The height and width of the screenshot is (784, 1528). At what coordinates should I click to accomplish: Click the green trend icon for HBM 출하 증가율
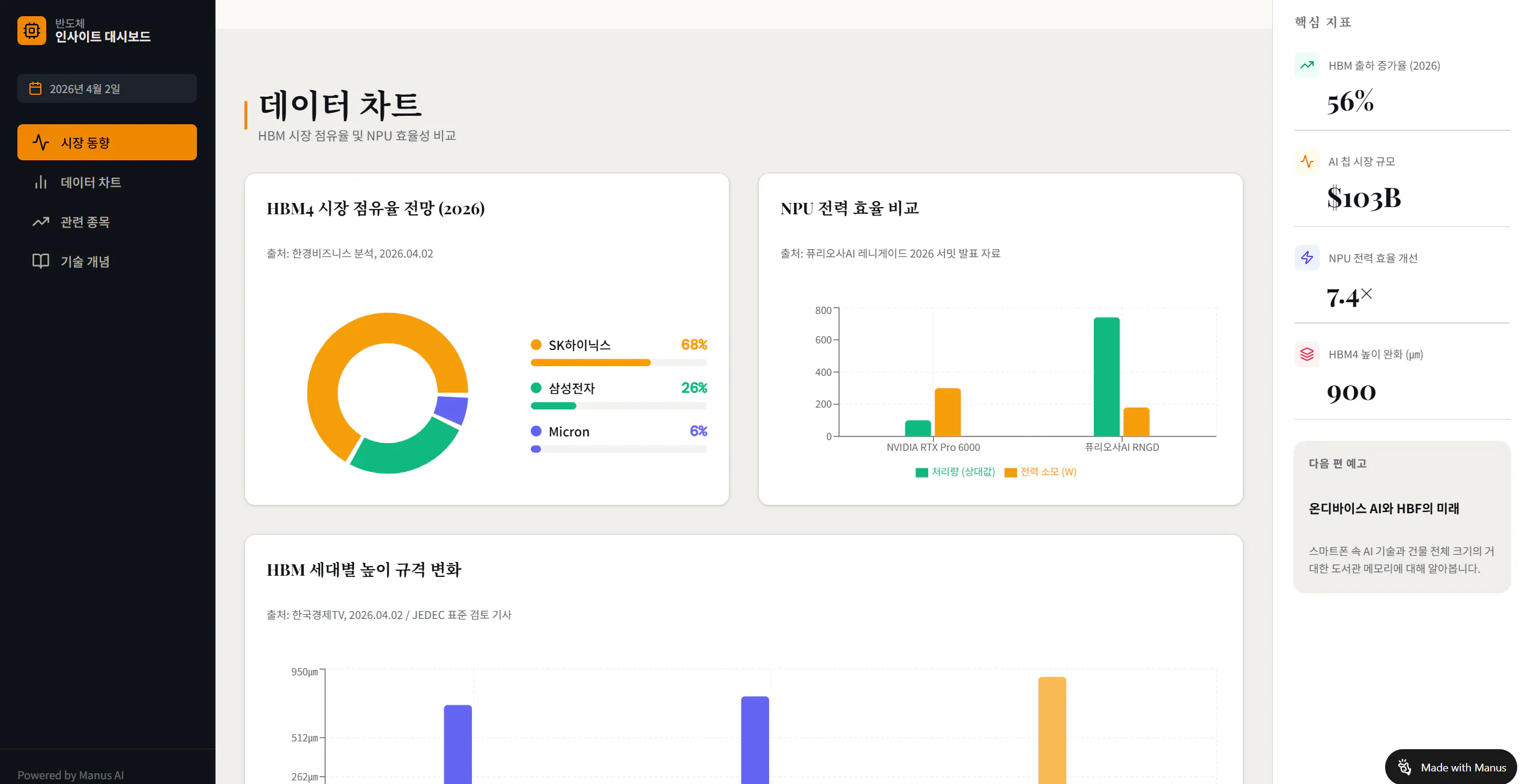coord(1307,65)
